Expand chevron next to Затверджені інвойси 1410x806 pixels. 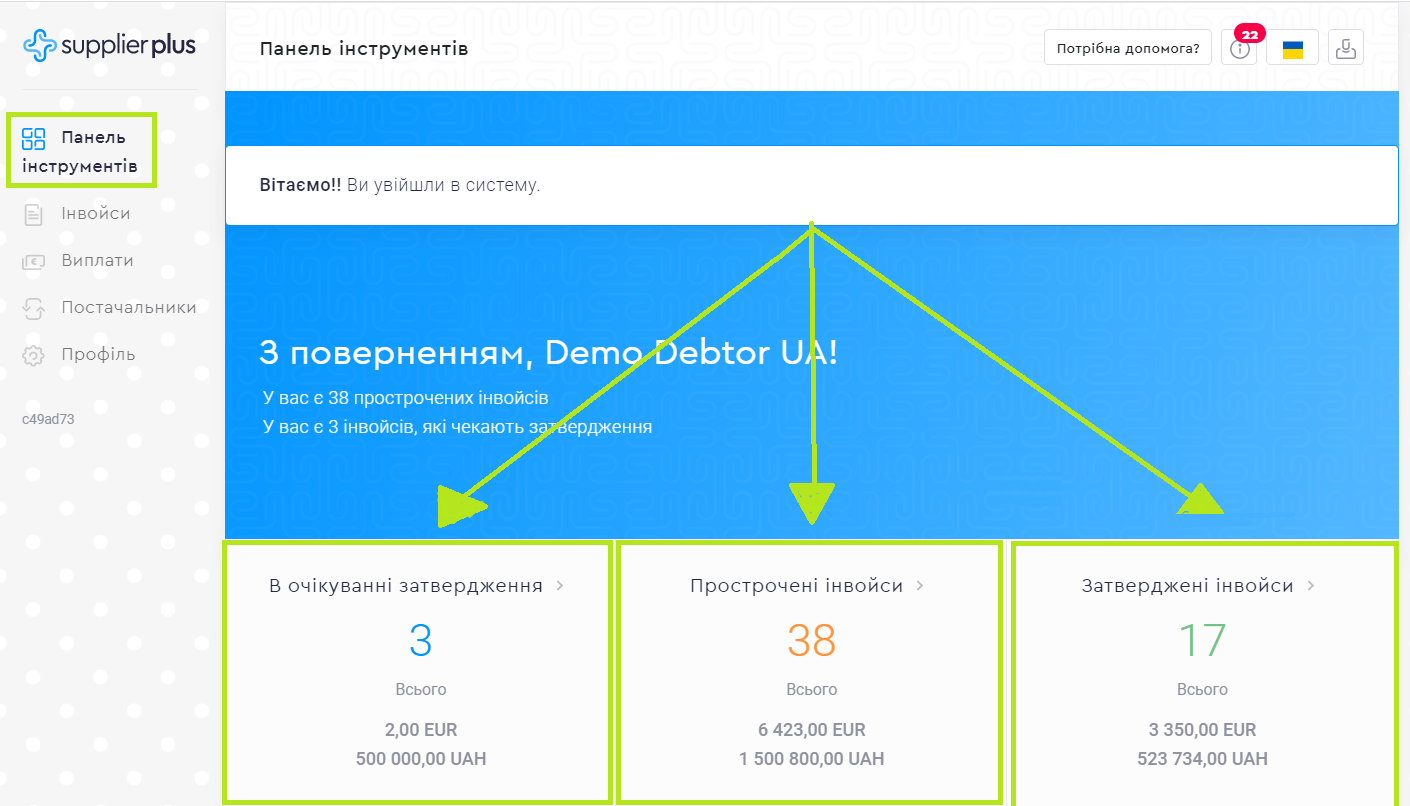[x=1311, y=586]
